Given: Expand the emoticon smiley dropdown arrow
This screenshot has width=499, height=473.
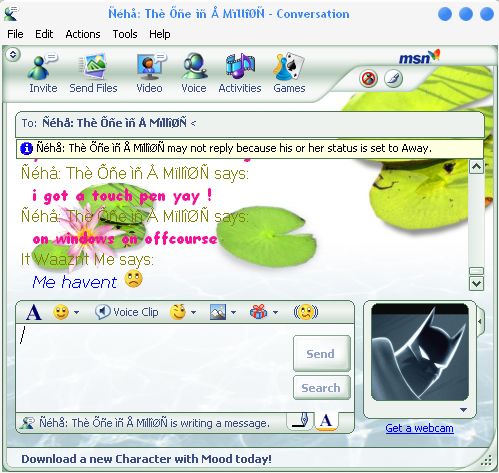Looking at the screenshot, I should click(x=77, y=313).
